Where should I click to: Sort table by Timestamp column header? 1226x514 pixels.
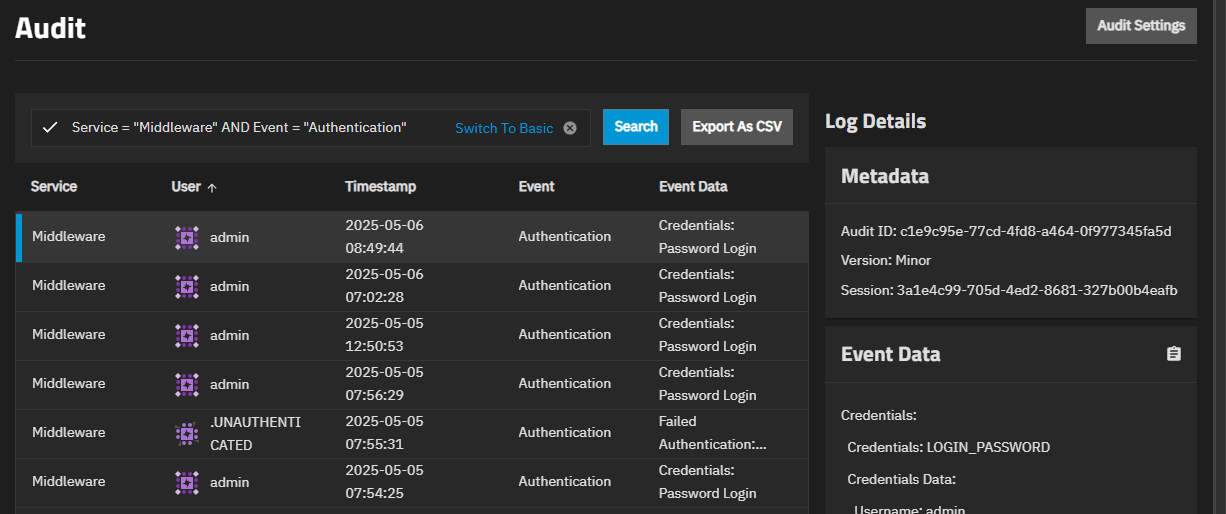(x=380, y=187)
